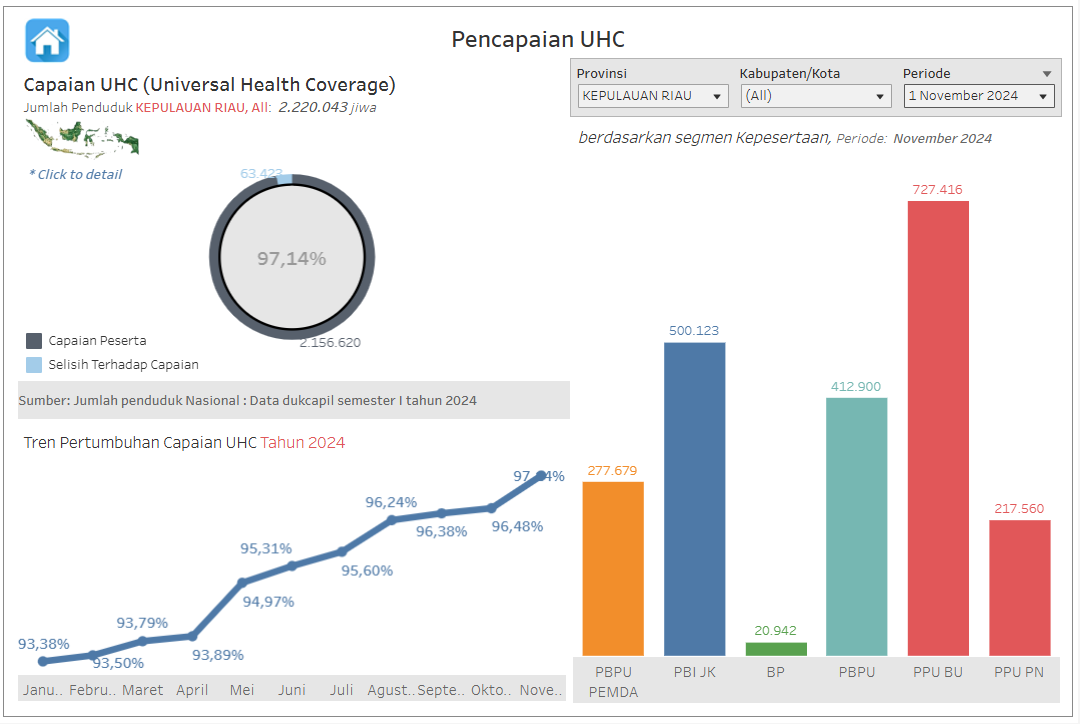The image size is (1080, 724).
Task: Select the teal PBPU bar
Action: (857, 526)
